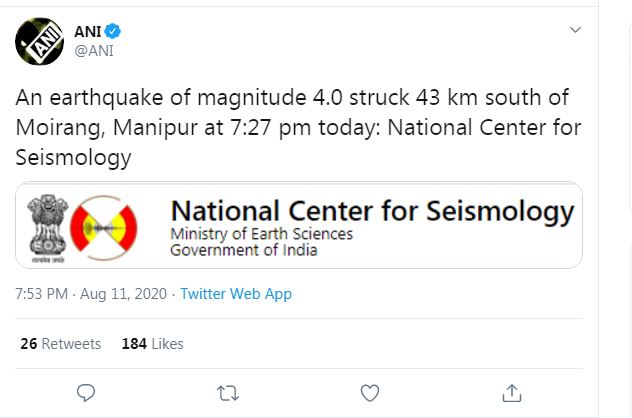Expand the tweet's more options chevron

575,30
